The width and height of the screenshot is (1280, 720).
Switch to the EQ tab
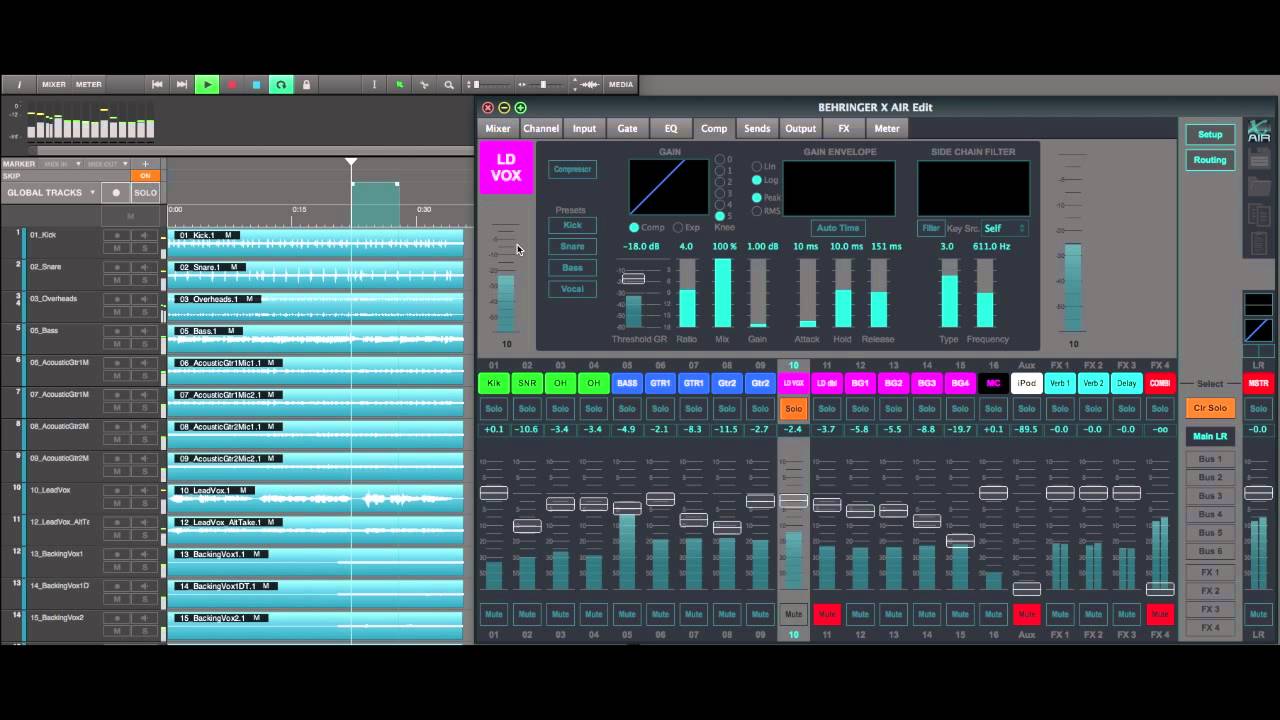(x=671, y=128)
